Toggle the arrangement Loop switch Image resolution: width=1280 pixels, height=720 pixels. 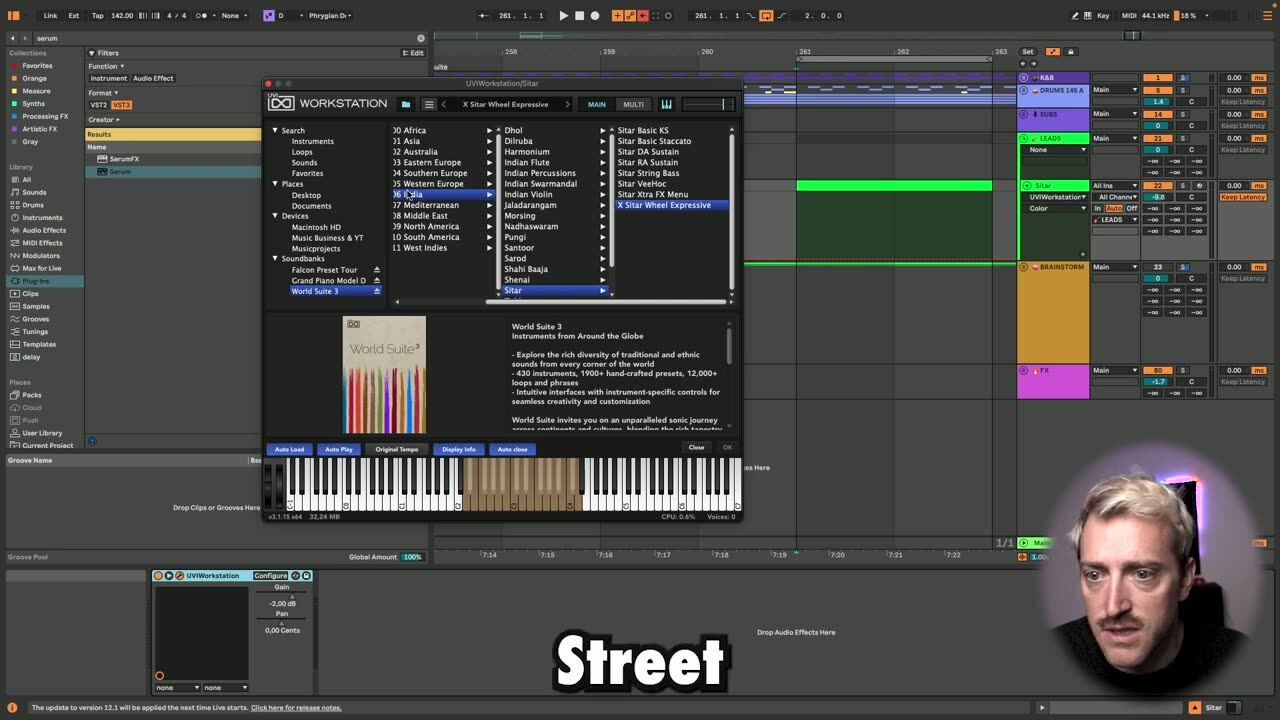[766, 15]
